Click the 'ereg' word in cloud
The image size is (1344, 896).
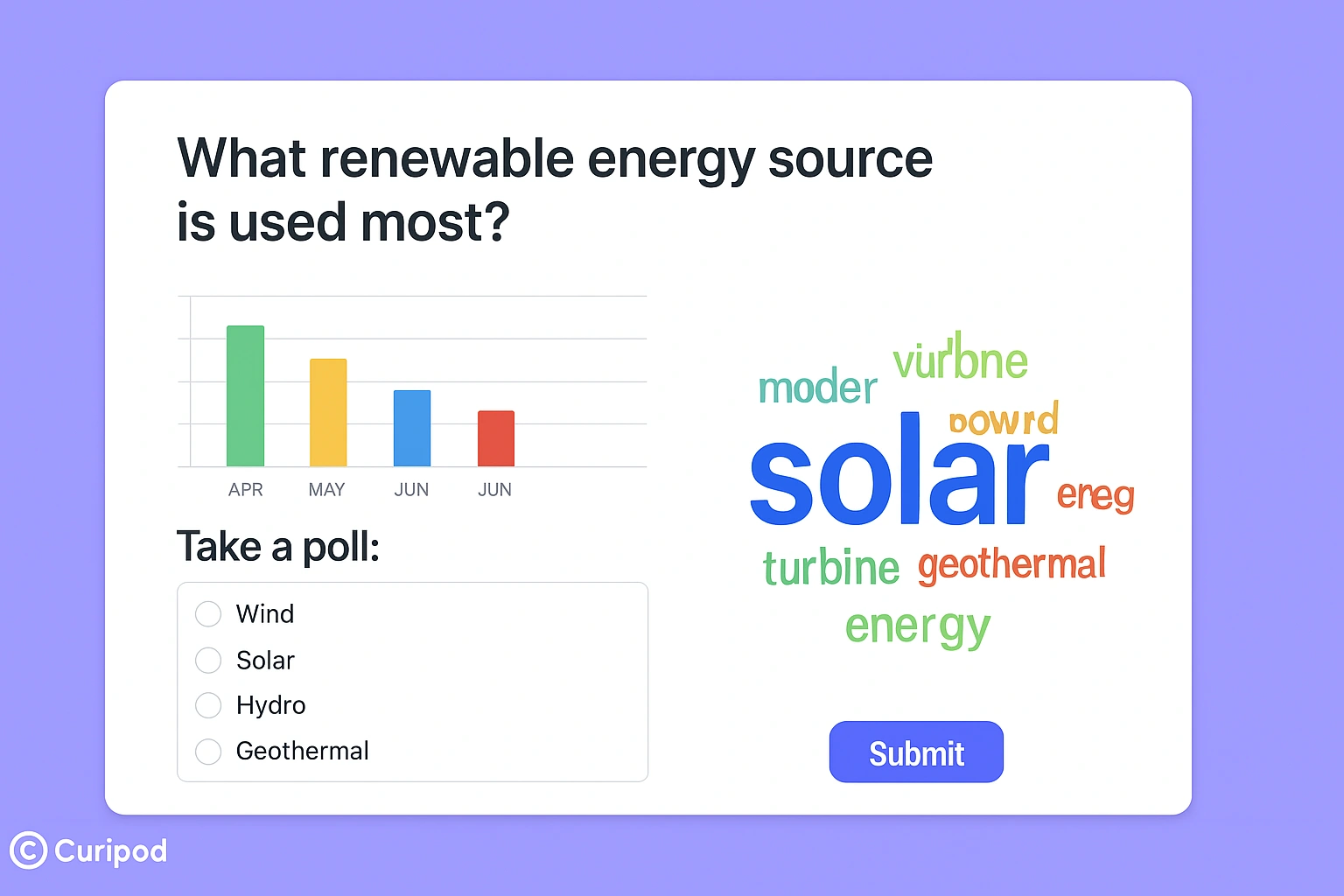[x=1095, y=495]
